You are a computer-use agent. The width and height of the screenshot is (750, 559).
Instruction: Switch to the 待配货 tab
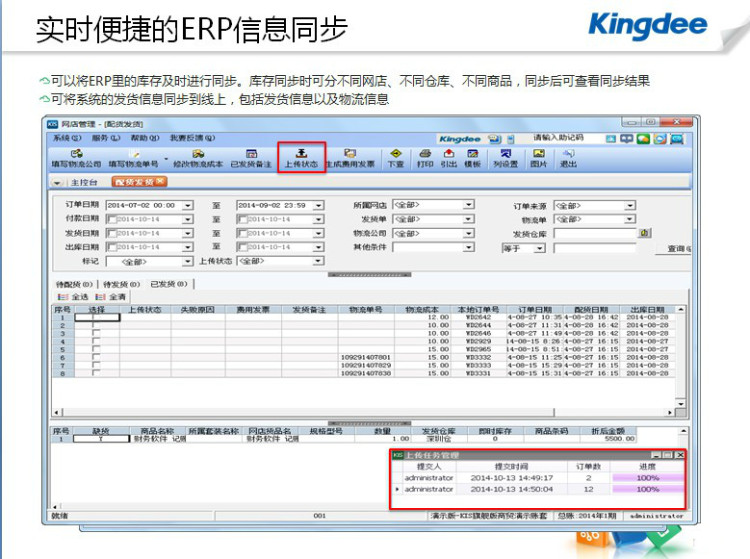(x=75, y=285)
